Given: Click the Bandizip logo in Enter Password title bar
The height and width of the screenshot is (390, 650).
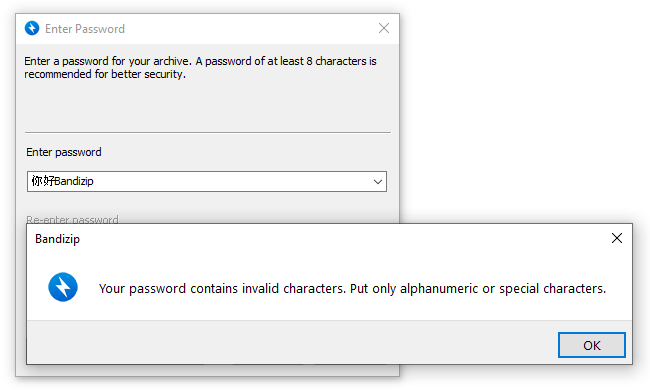Looking at the screenshot, I should [x=32, y=28].
